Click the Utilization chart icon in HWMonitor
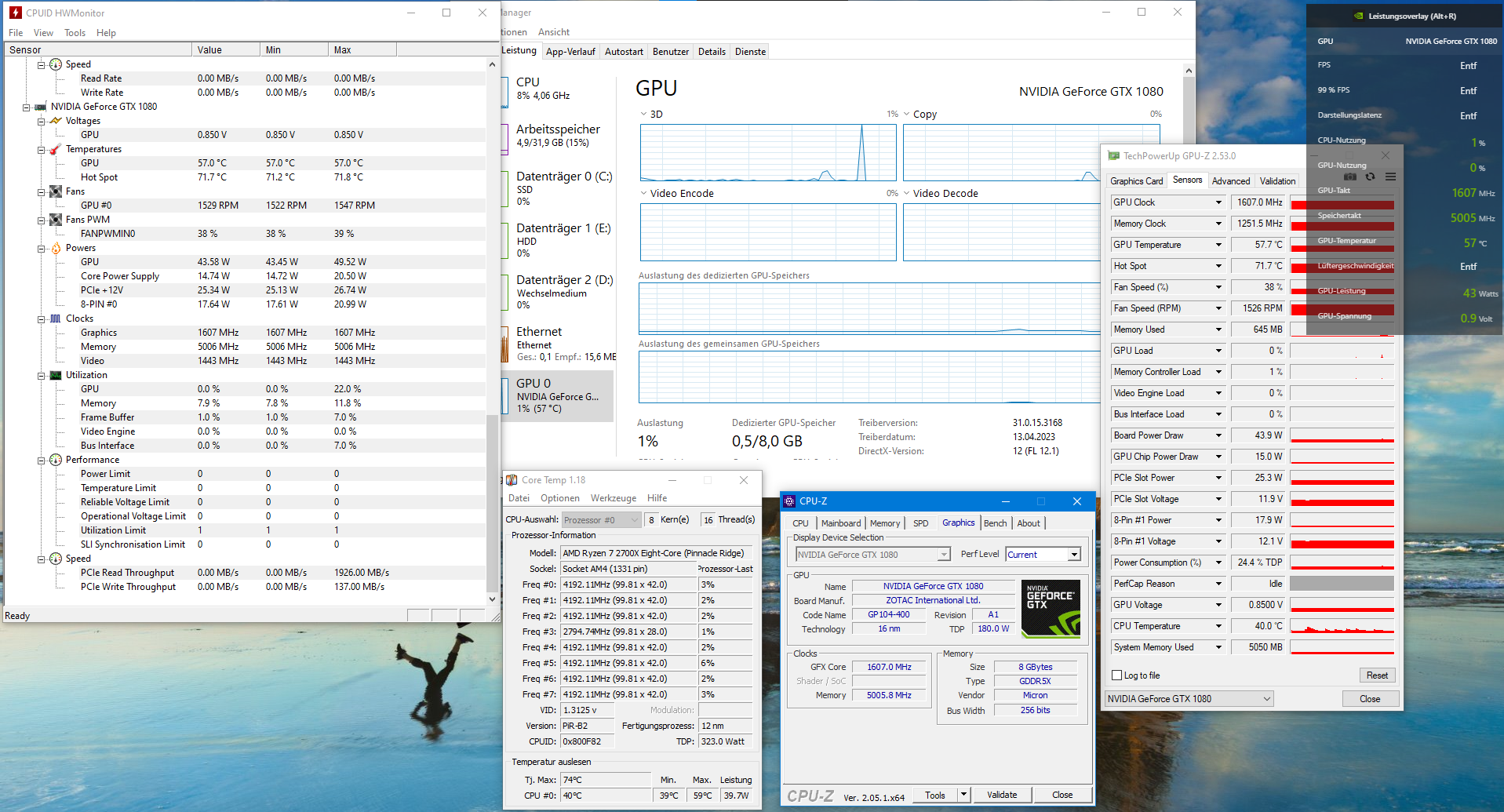 coord(56,375)
